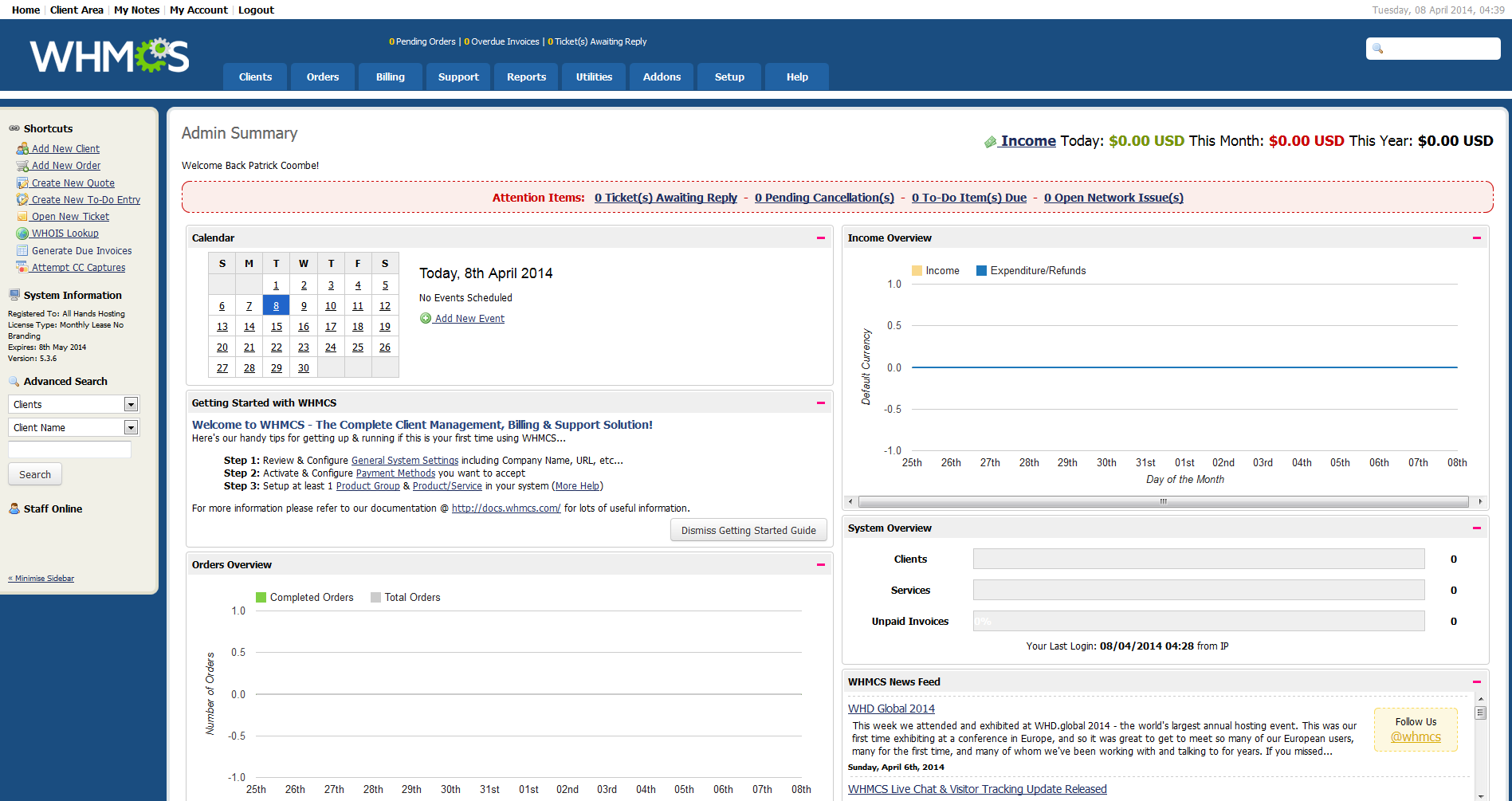Open the Orders menu tab

tap(323, 77)
